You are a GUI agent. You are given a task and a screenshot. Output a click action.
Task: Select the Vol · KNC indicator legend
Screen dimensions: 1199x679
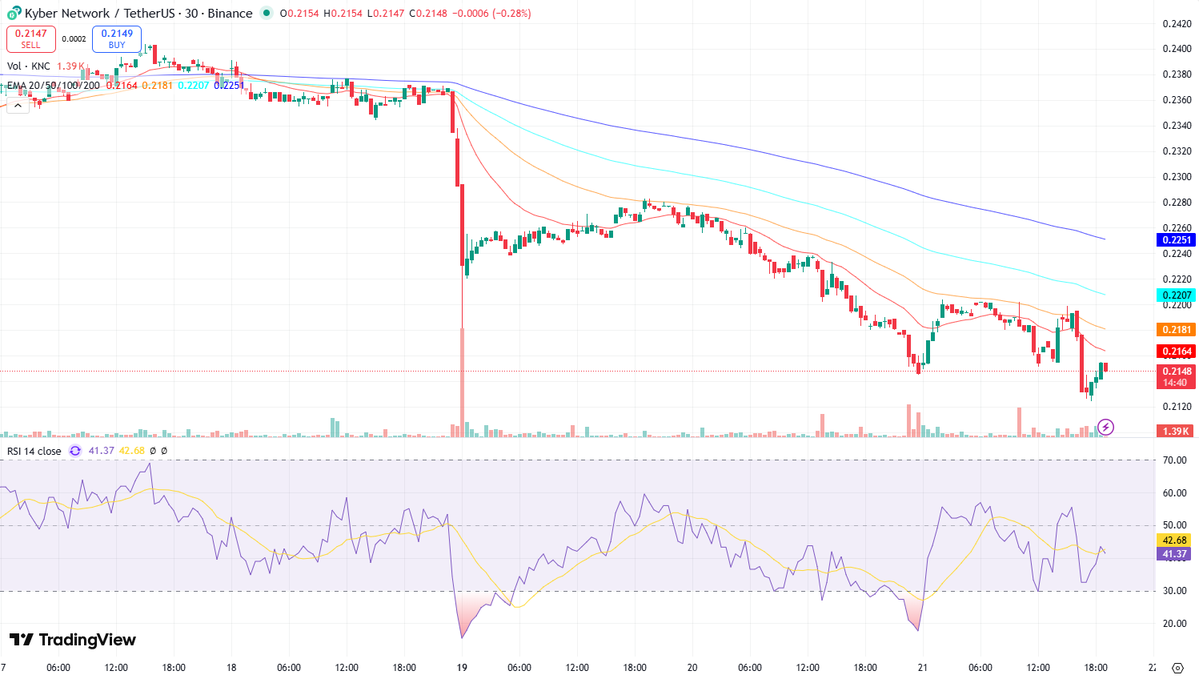[x=28, y=67]
